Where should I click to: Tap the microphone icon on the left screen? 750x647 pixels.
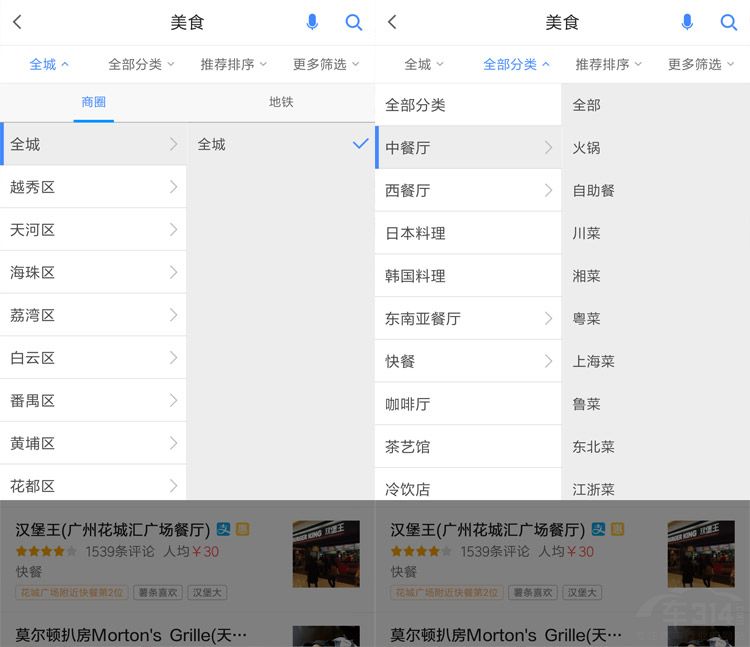[312, 22]
